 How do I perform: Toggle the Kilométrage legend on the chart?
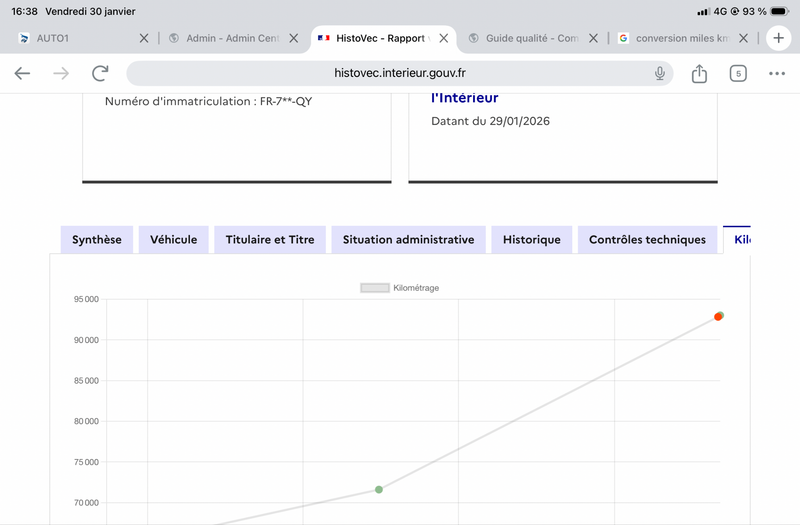click(400, 288)
